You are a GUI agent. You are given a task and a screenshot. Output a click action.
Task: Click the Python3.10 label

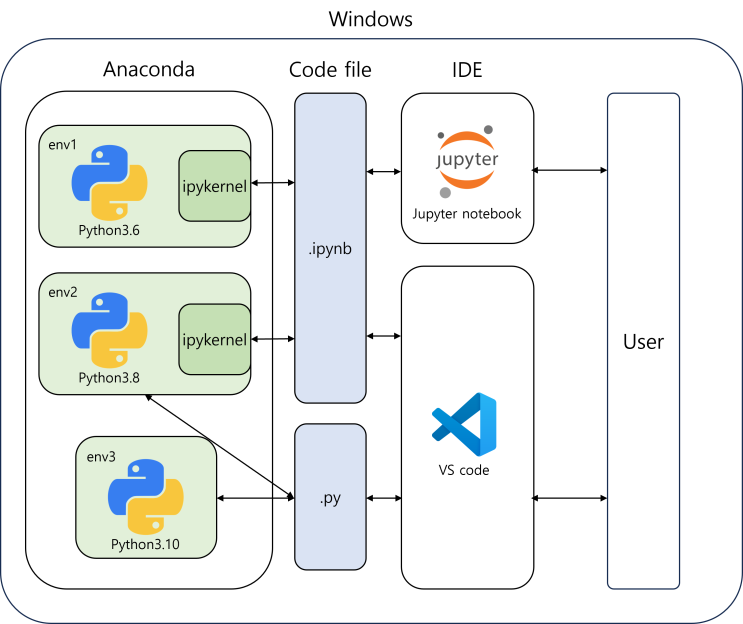(145, 544)
